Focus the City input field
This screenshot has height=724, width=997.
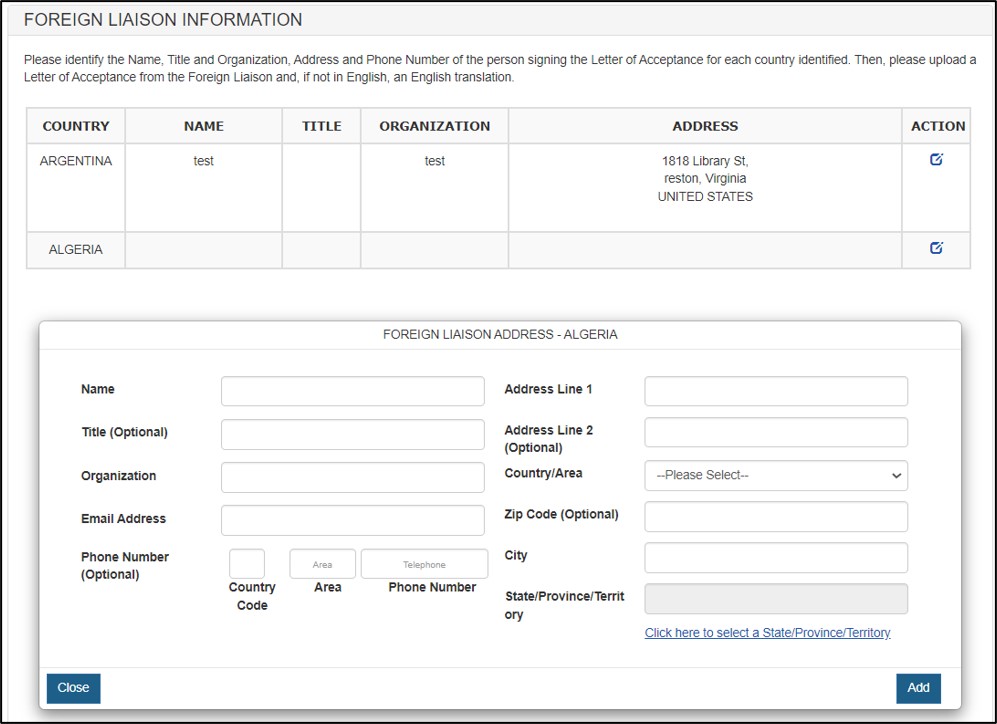coord(776,557)
